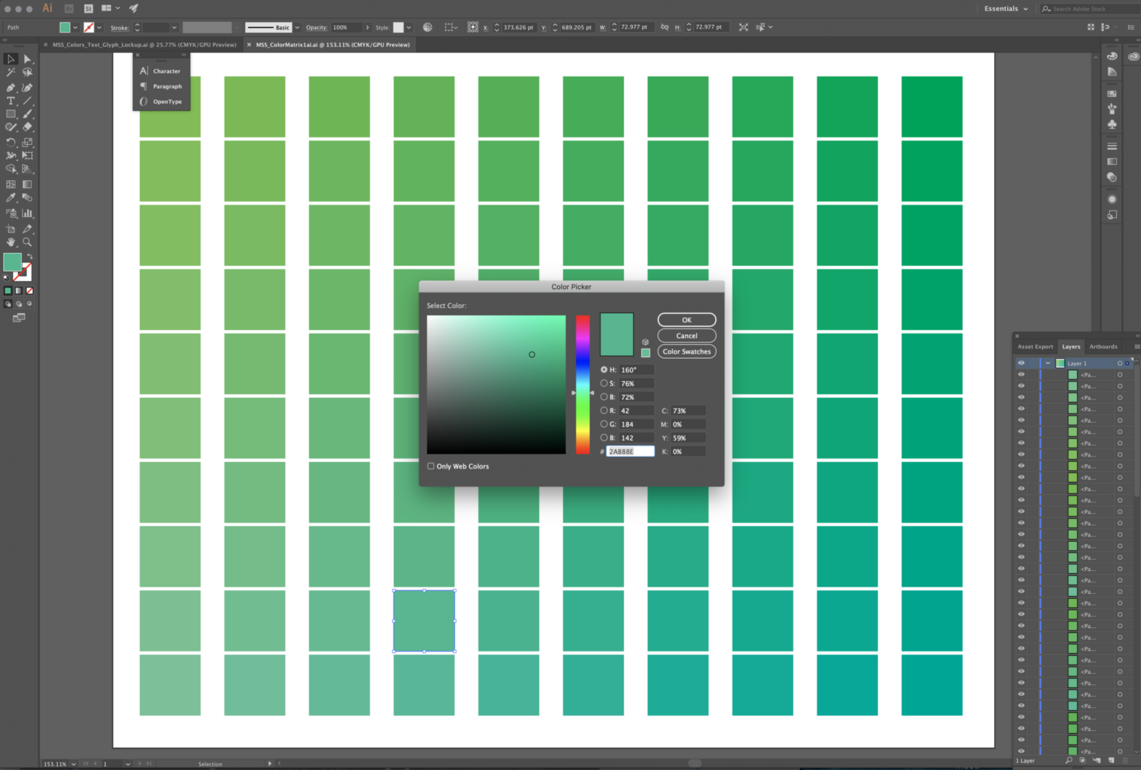
Task: Click in-gamut color swatch under warning cube
Action: [645, 353]
